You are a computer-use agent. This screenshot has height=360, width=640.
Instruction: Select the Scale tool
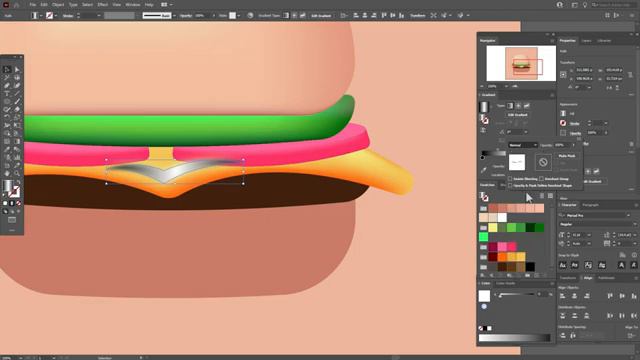pyautogui.click(x=17, y=118)
